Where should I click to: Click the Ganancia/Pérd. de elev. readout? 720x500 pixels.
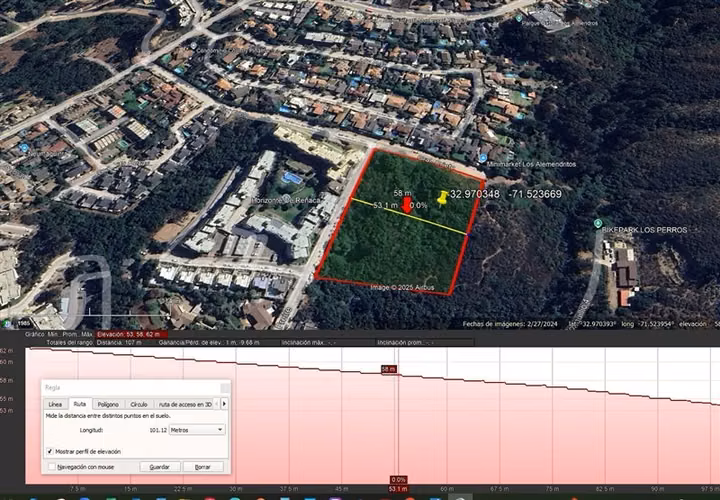pyautogui.click(x=209, y=343)
